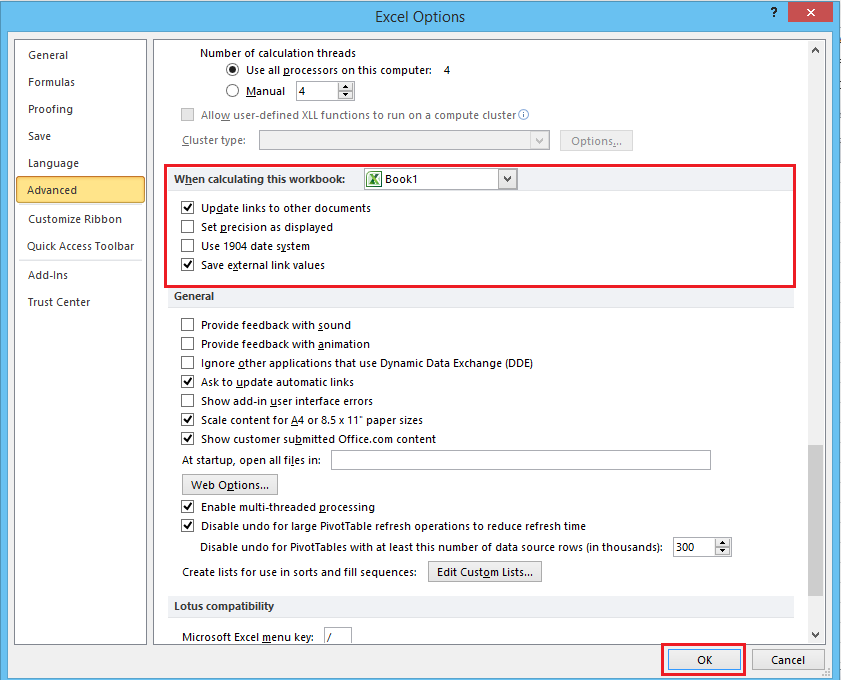Check Ignore other applications using DDE
841x680 pixels.
click(187, 363)
